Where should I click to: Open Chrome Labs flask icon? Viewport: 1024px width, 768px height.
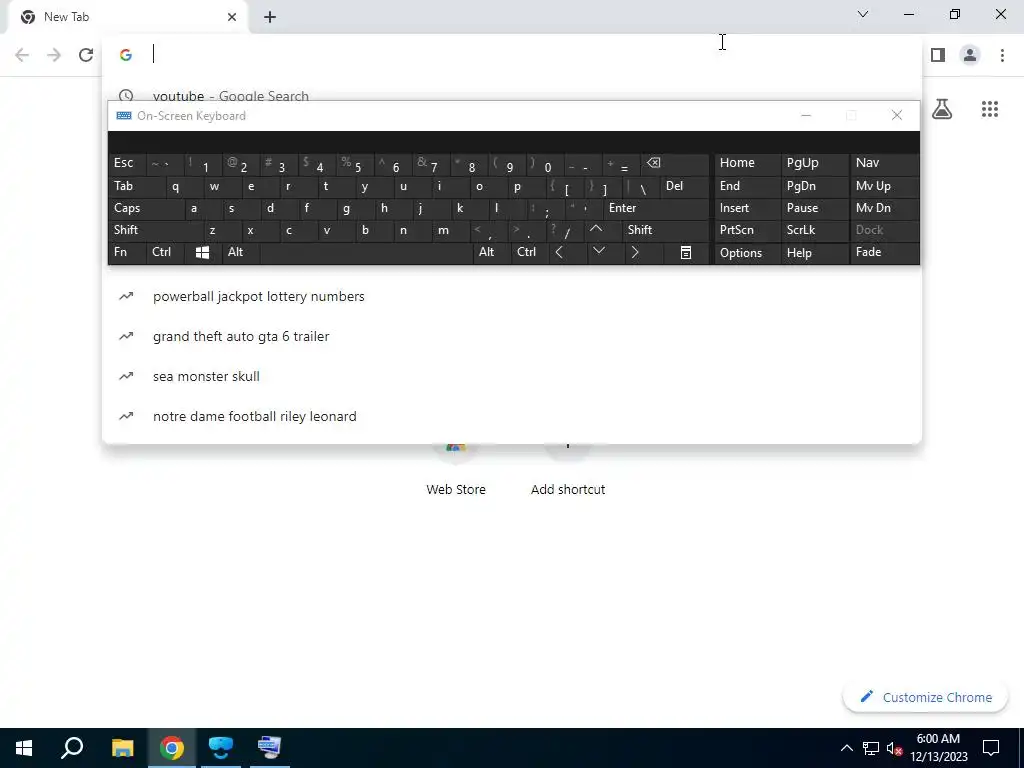(942, 109)
